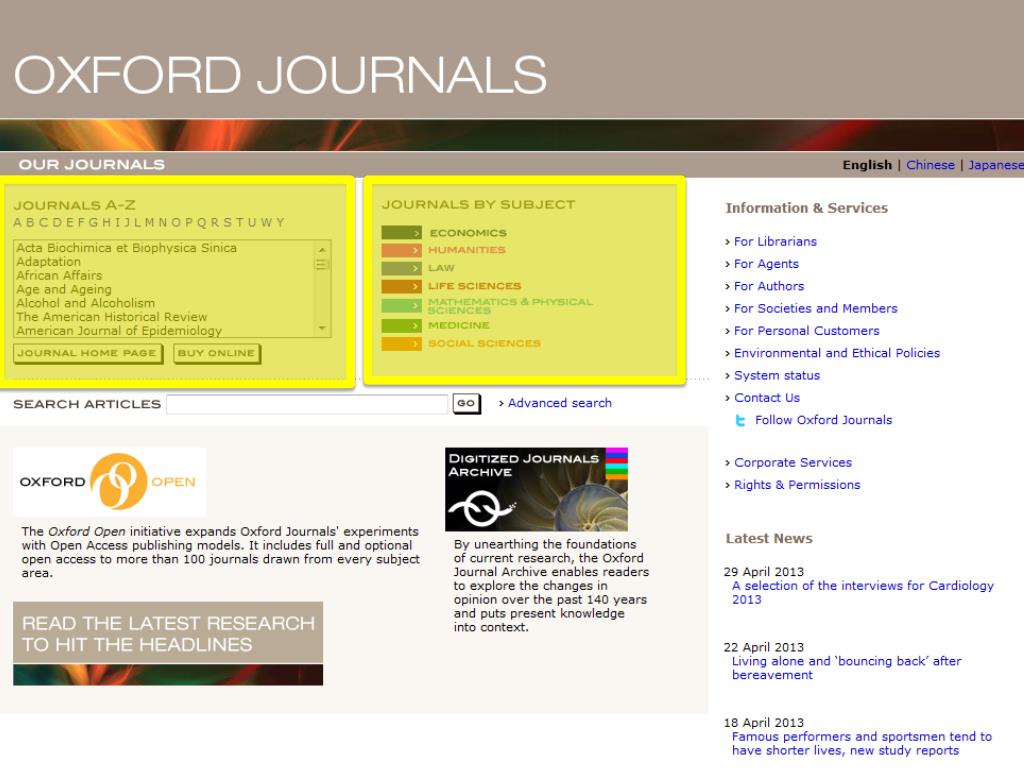Click the journal list scroll up arrow
The width and height of the screenshot is (1024, 768).
[322, 249]
